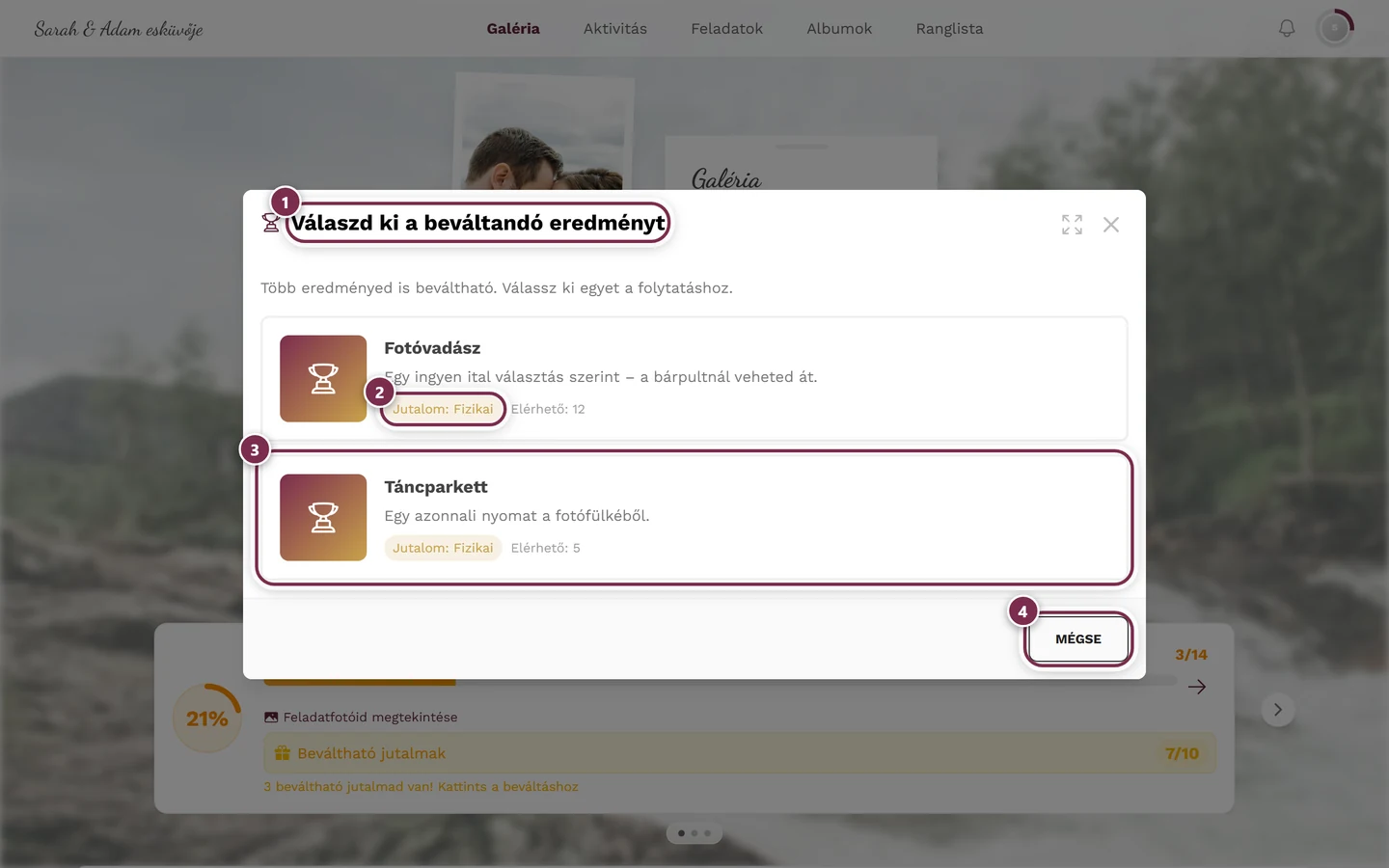Click the Táncparkett 'Jutalom: Fizikai' tag
This screenshot has height=868, width=1389.
click(443, 548)
